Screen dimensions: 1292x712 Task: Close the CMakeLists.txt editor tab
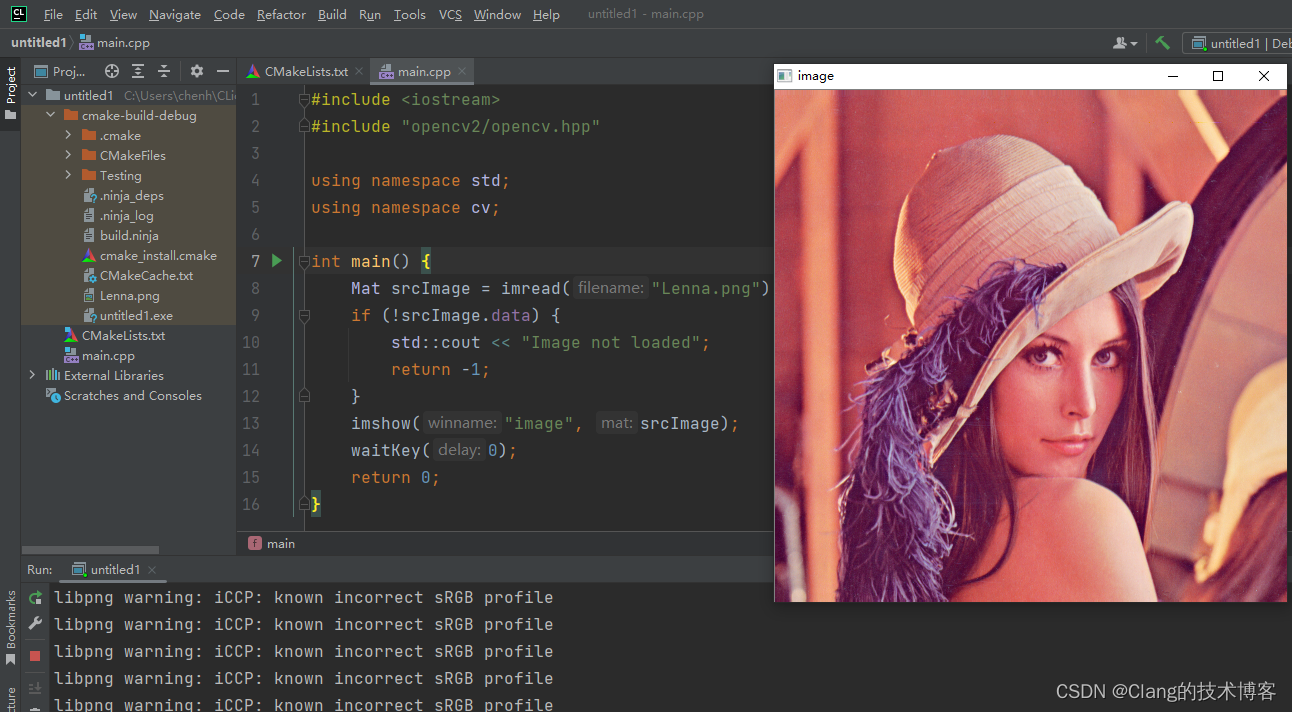click(360, 72)
